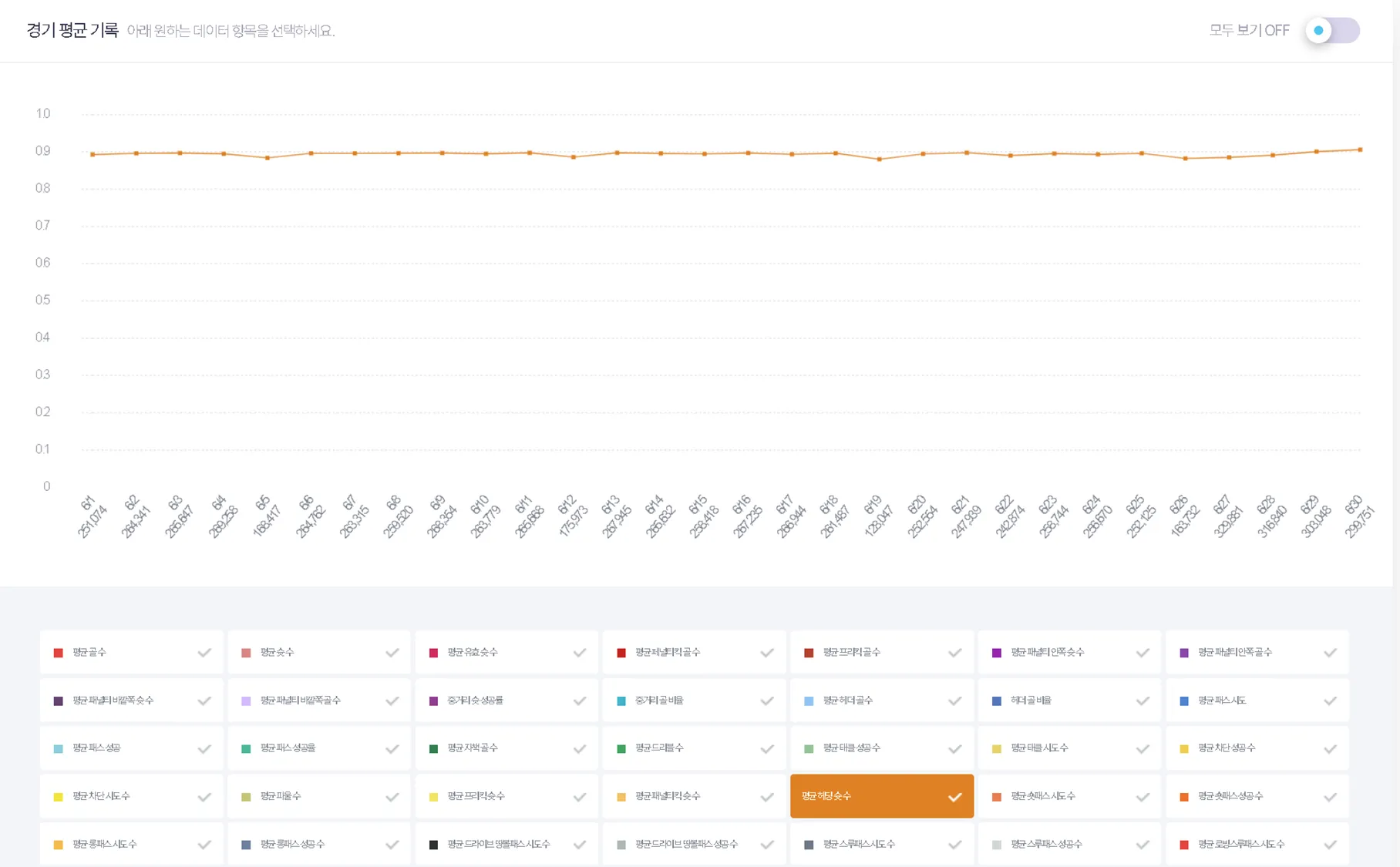This screenshot has height=867, width=1400.
Task: Click the y-axis value 10
Action: click(x=43, y=114)
